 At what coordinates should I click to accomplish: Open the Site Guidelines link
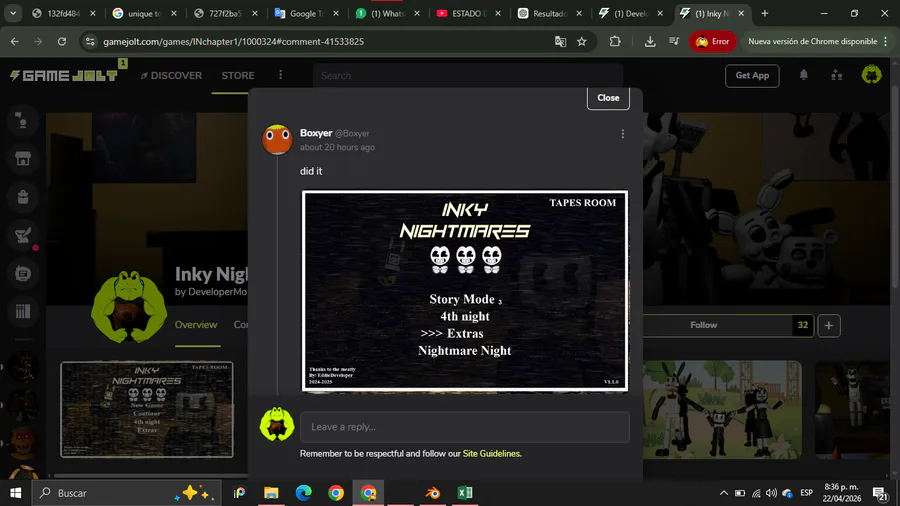tap(491, 454)
